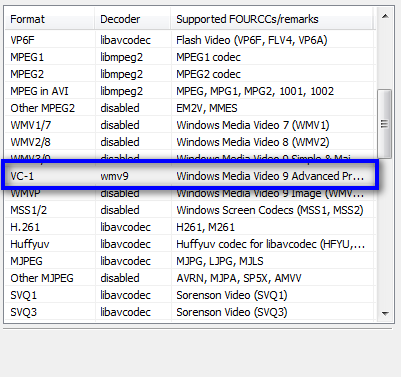Image resolution: width=401 pixels, height=377 pixels.
Task: Select the Other MPEG2 row
Action: tap(190, 108)
